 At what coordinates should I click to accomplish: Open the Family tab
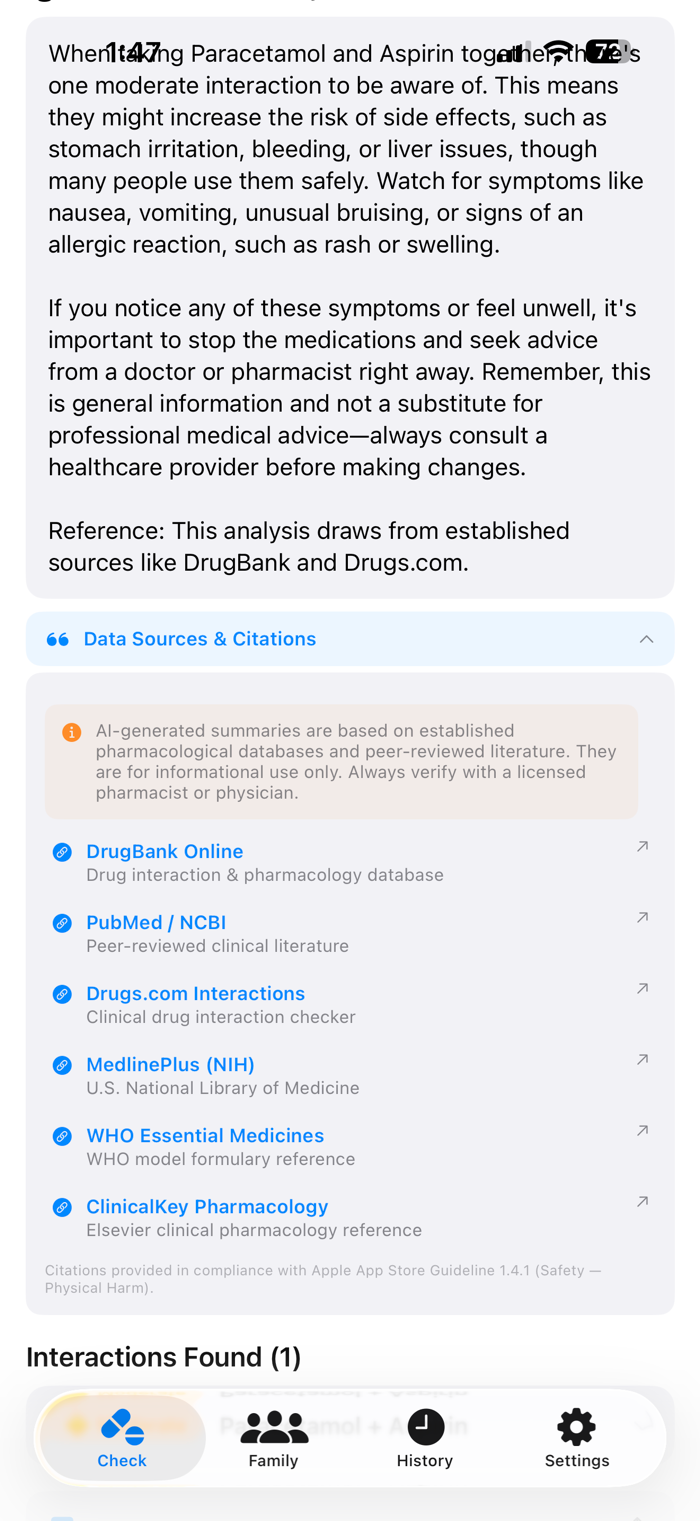point(273,1438)
